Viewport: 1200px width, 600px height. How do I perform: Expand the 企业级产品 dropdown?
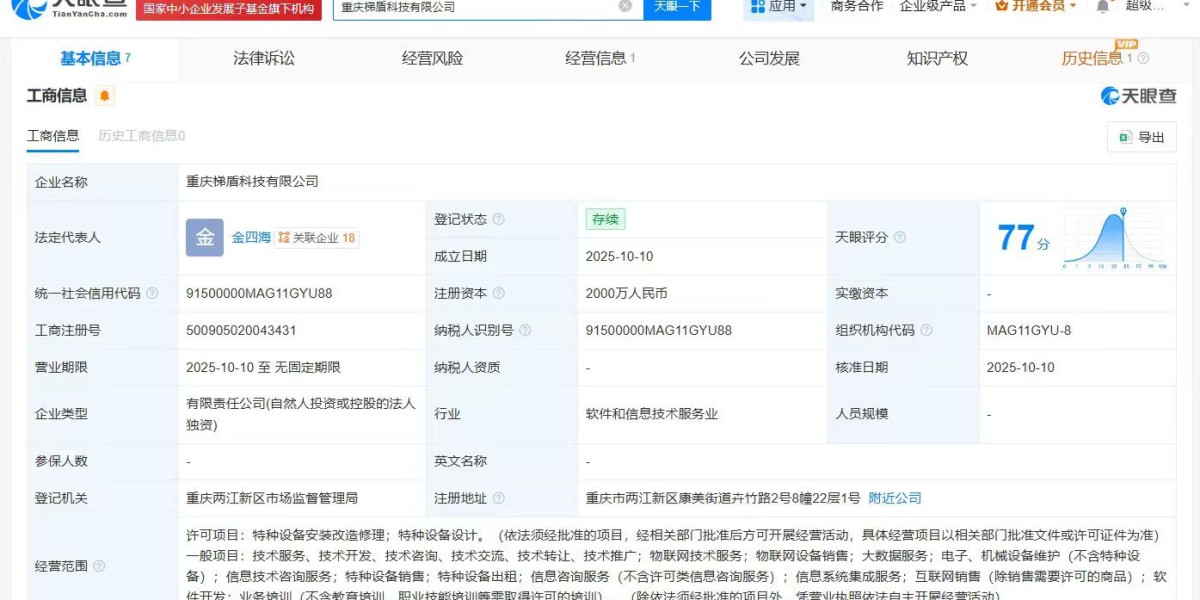[x=937, y=6]
